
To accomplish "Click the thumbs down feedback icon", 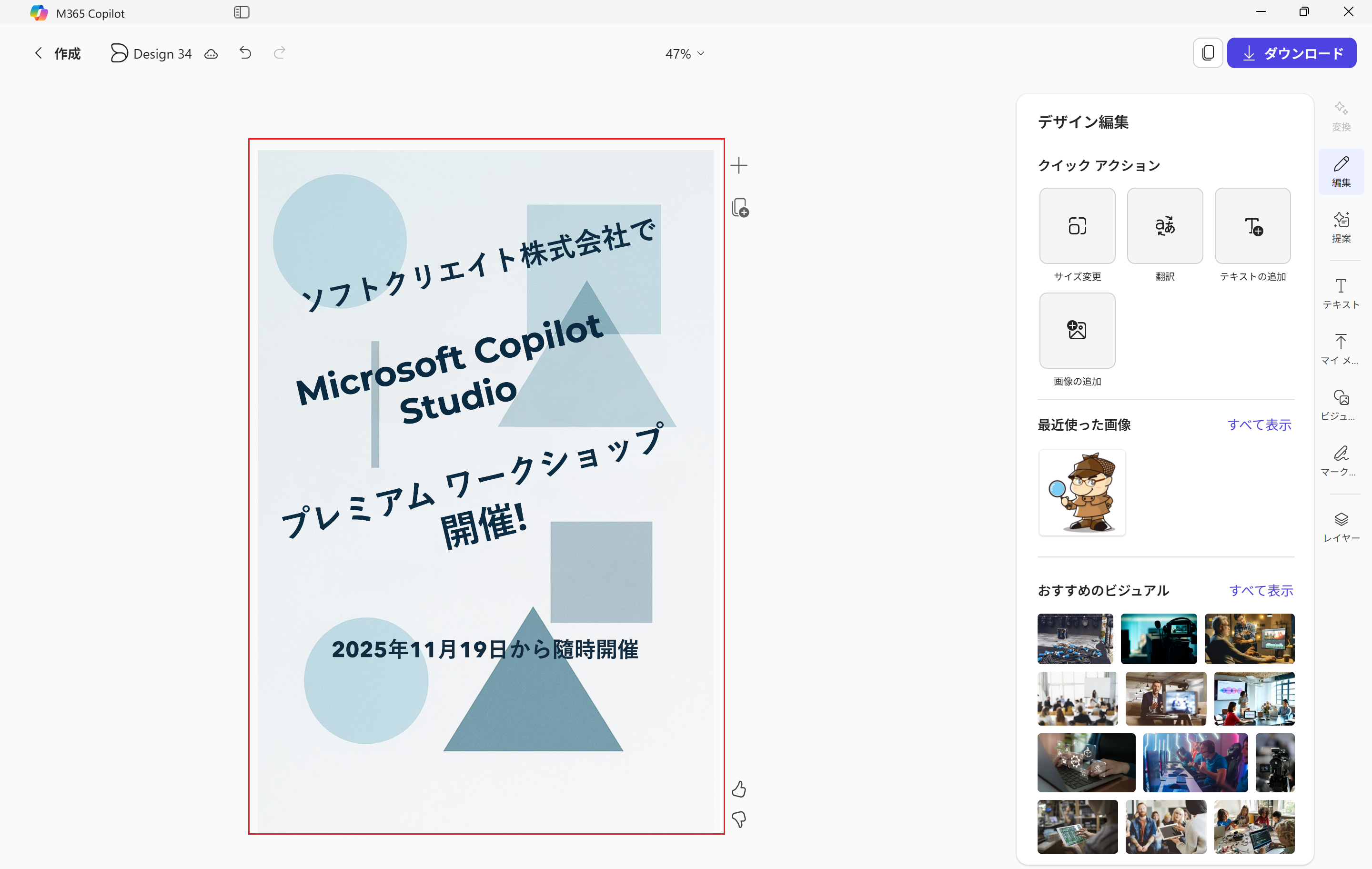I will (739, 819).
